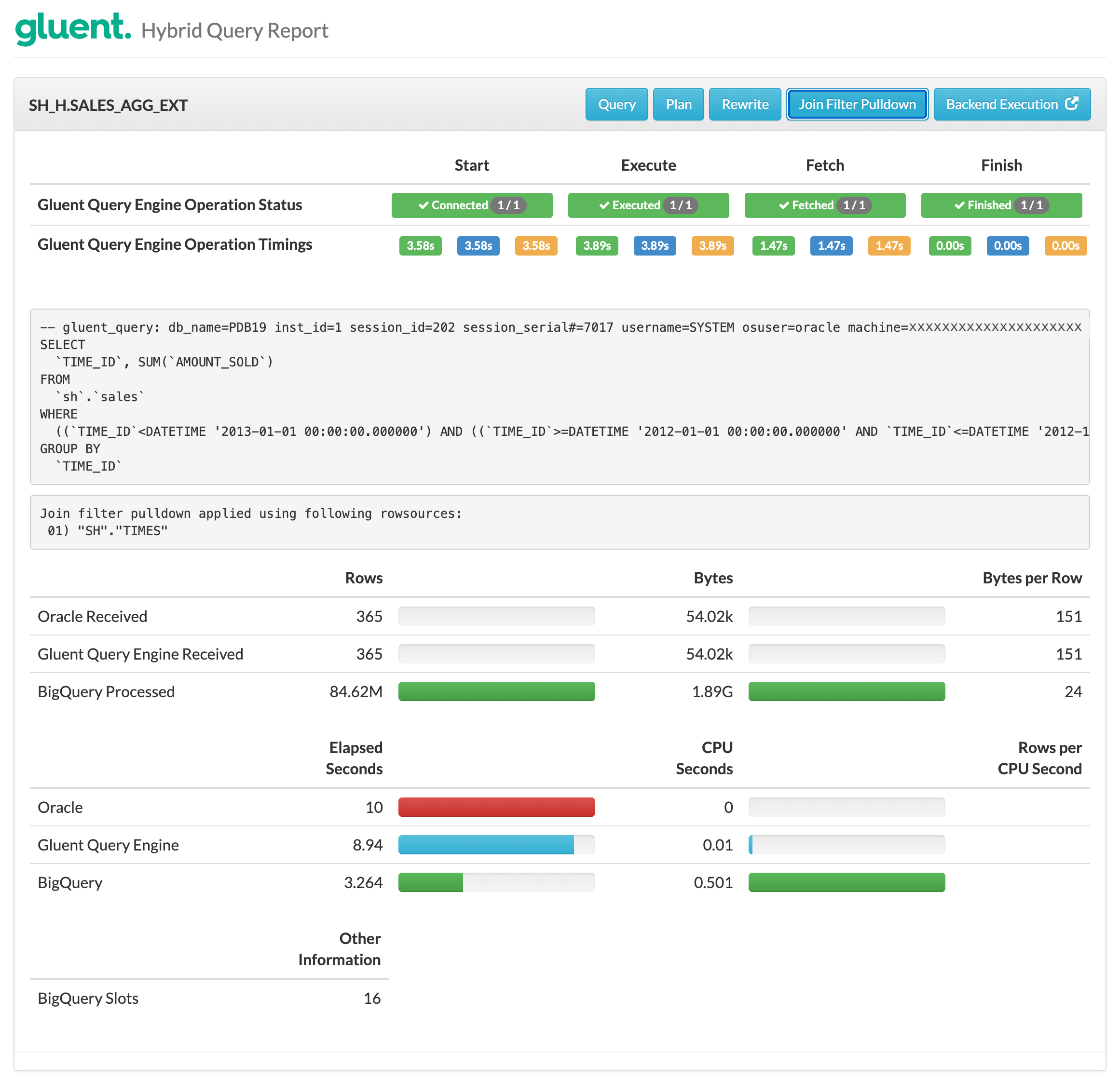The height and width of the screenshot is (1080, 1120).
Task: Click the blue 1.47s Fetch timing badge
Action: click(832, 245)
